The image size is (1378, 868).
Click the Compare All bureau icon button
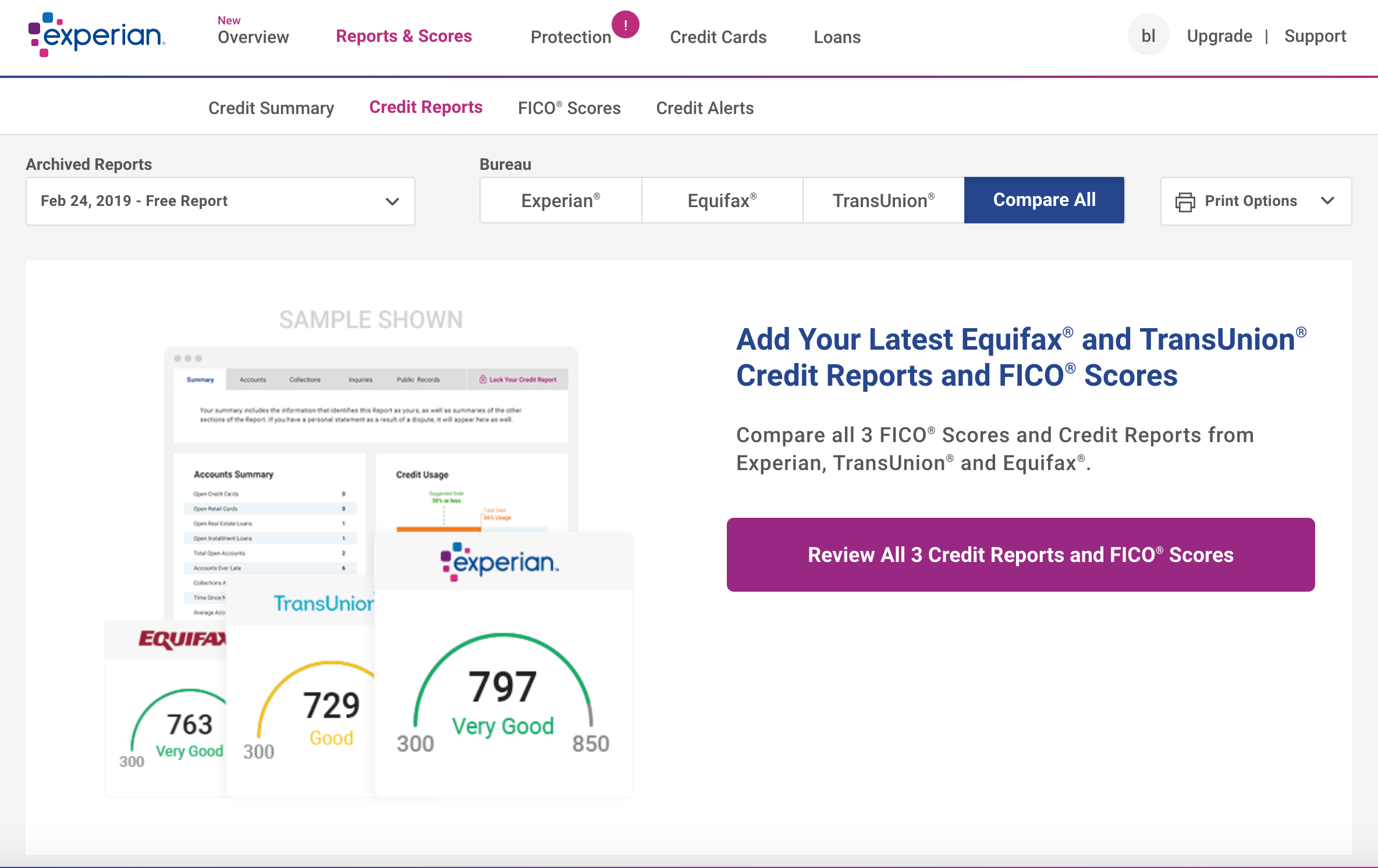pos(1044,200)
